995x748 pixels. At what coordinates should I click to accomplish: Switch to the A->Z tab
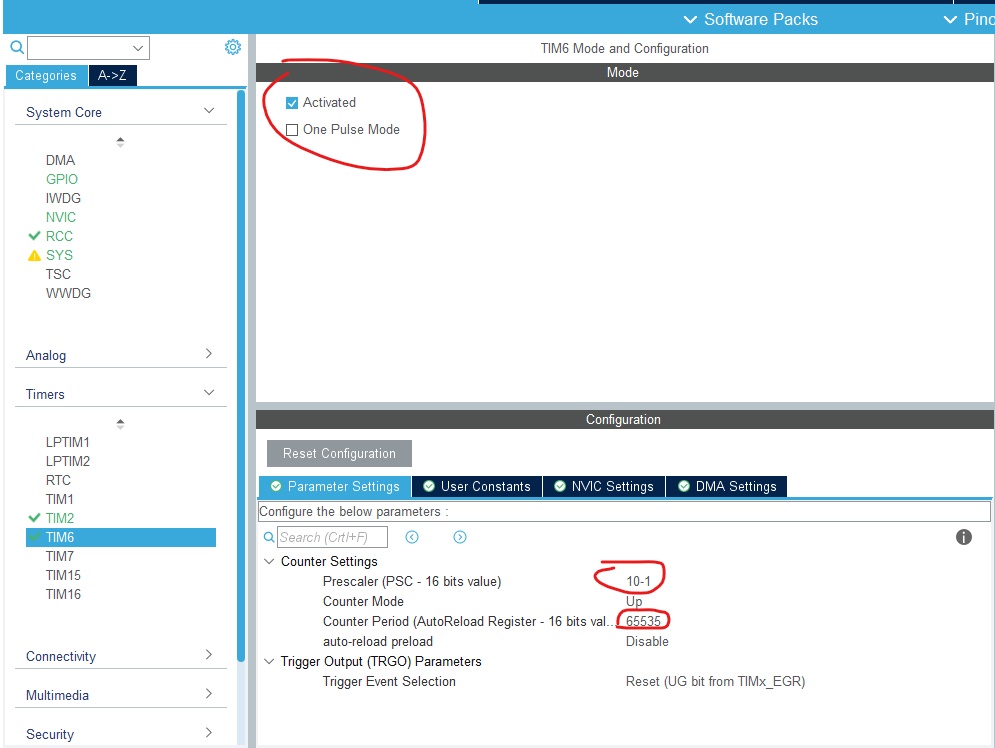[x=112, y=75]
